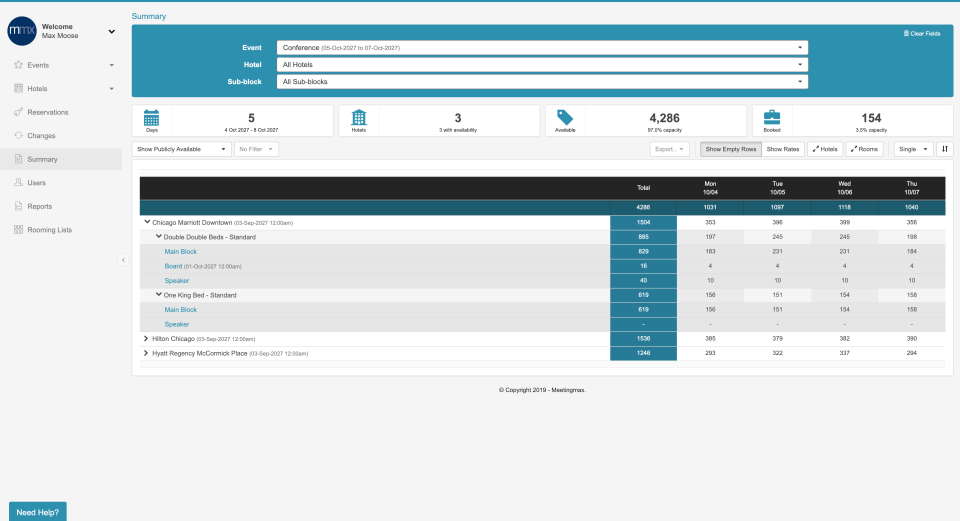Open the user menu chevron beside Max Moose
Viewport: 960px width, 521px height.
click(111, 31)
